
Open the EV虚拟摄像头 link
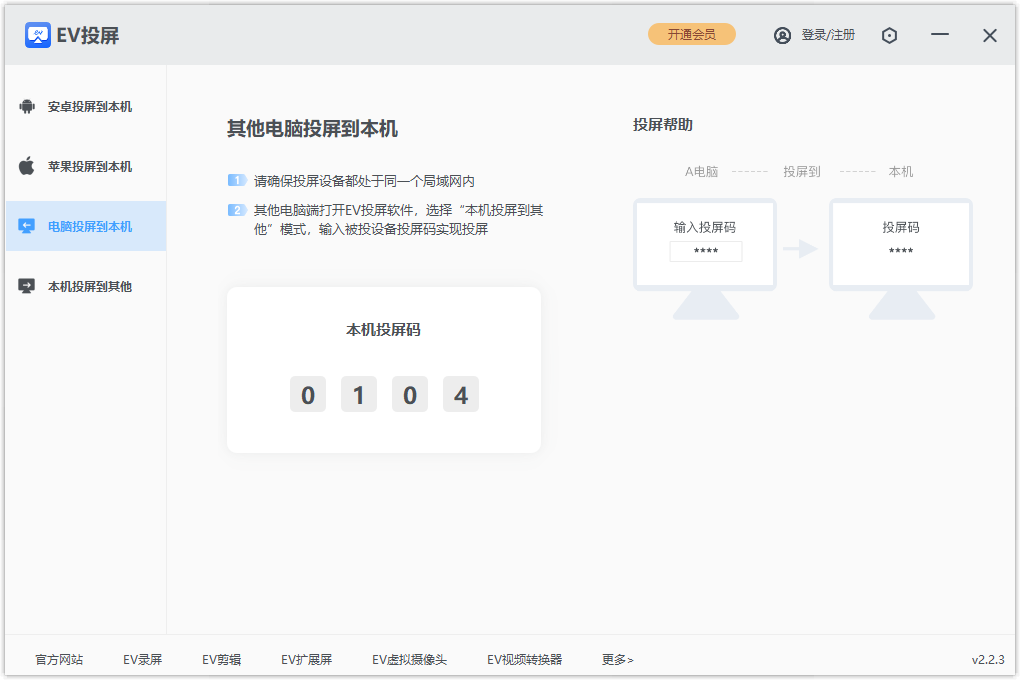tap(409, 660)
